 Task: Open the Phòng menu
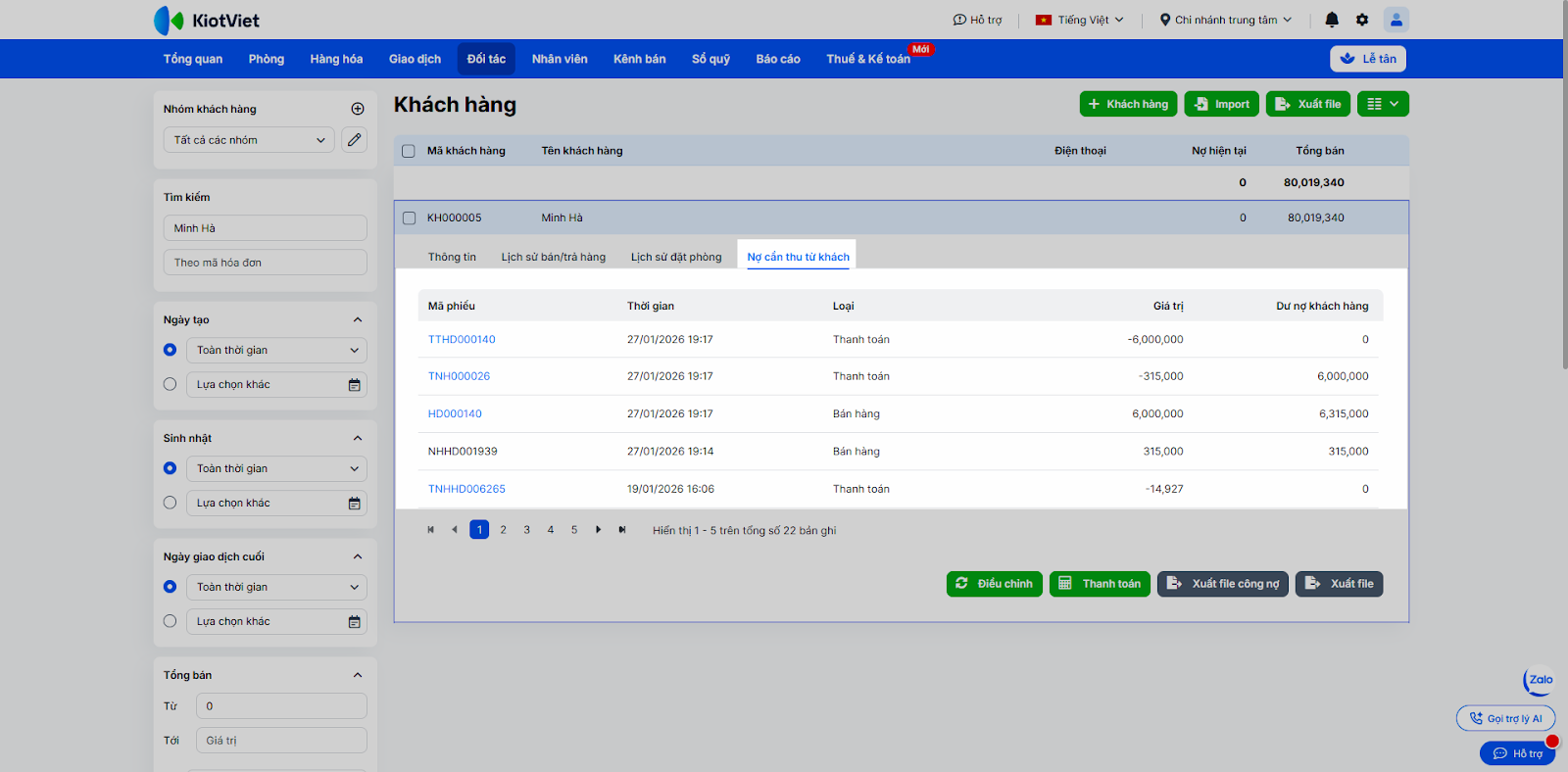(267, 59)
